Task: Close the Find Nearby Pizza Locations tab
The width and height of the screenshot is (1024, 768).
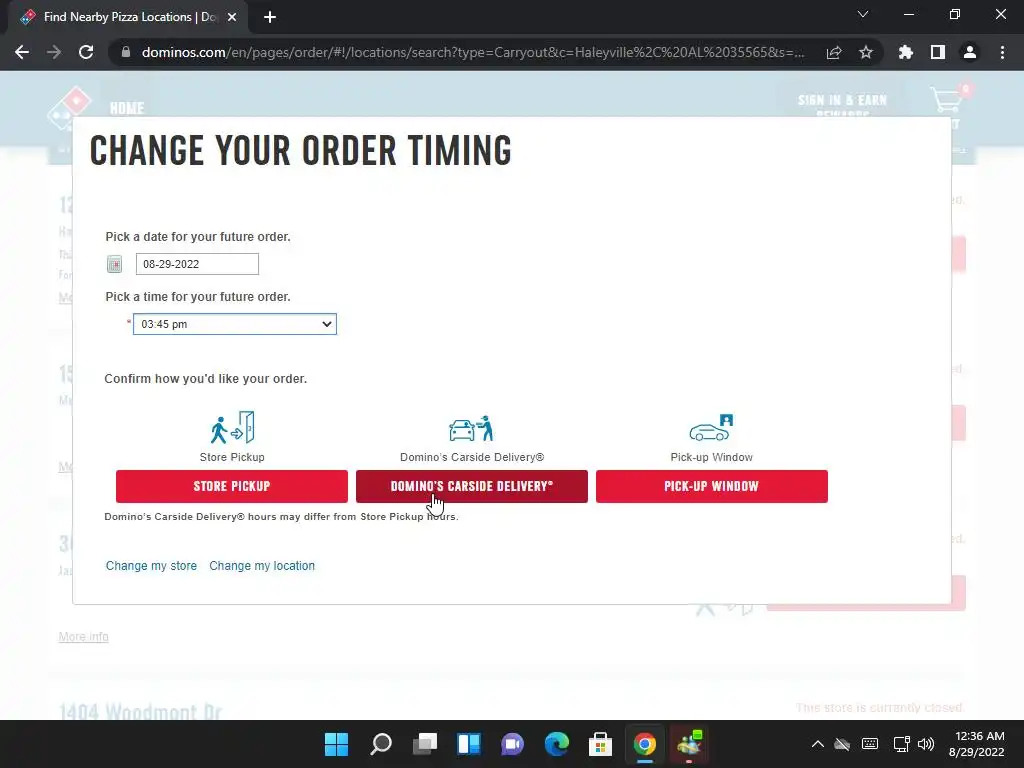Action: coord(232,17)
